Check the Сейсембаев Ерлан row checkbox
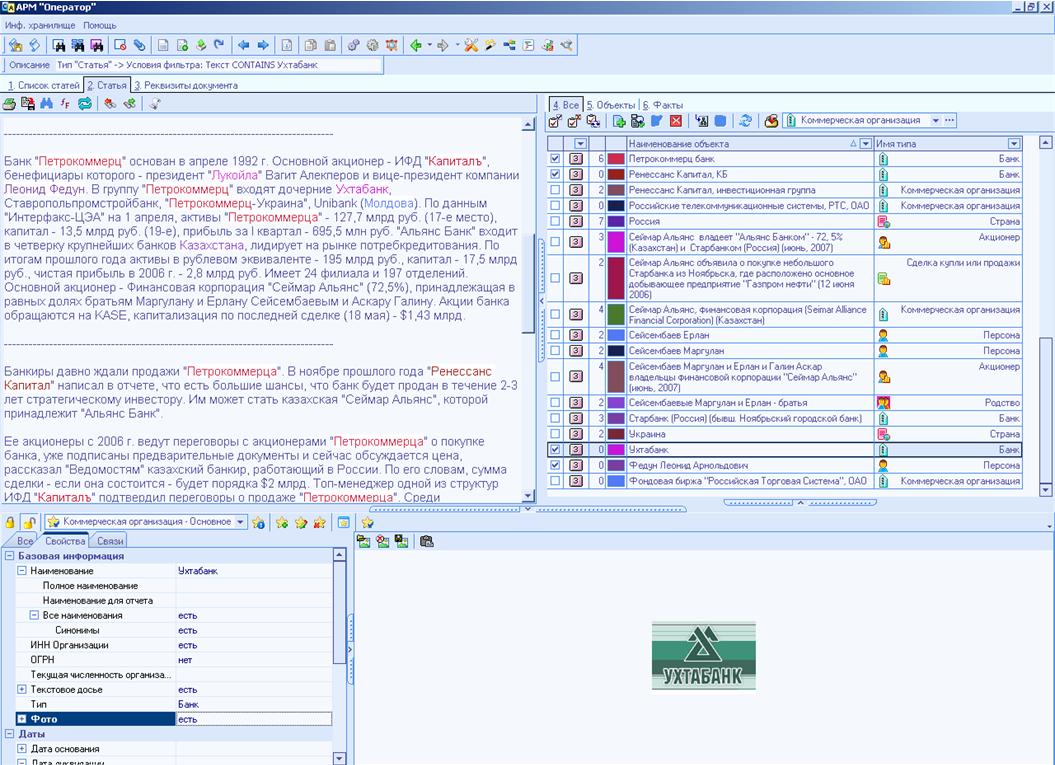 tap(555, 335)
